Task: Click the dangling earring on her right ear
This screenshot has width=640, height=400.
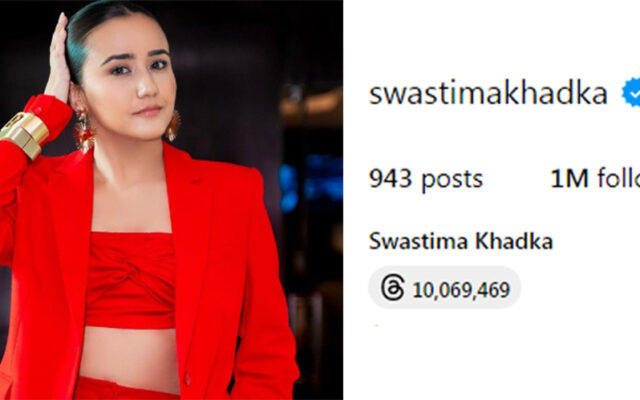Action: 84,131
